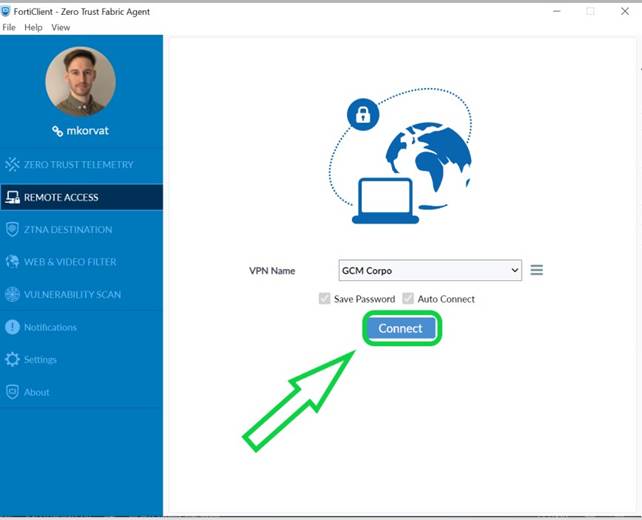Open the View menu
The image size is (642, 520).
click(x=61, y=27)
